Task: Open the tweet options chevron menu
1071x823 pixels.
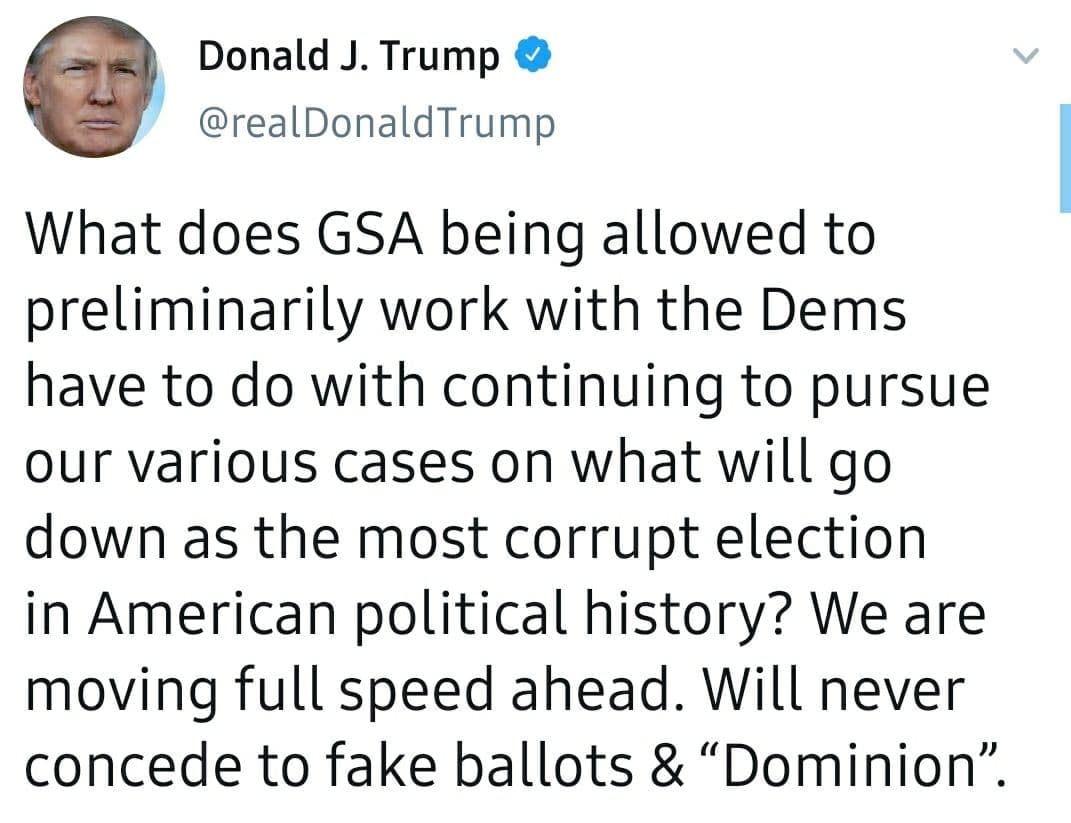Action: click(x=1027, y=57)
